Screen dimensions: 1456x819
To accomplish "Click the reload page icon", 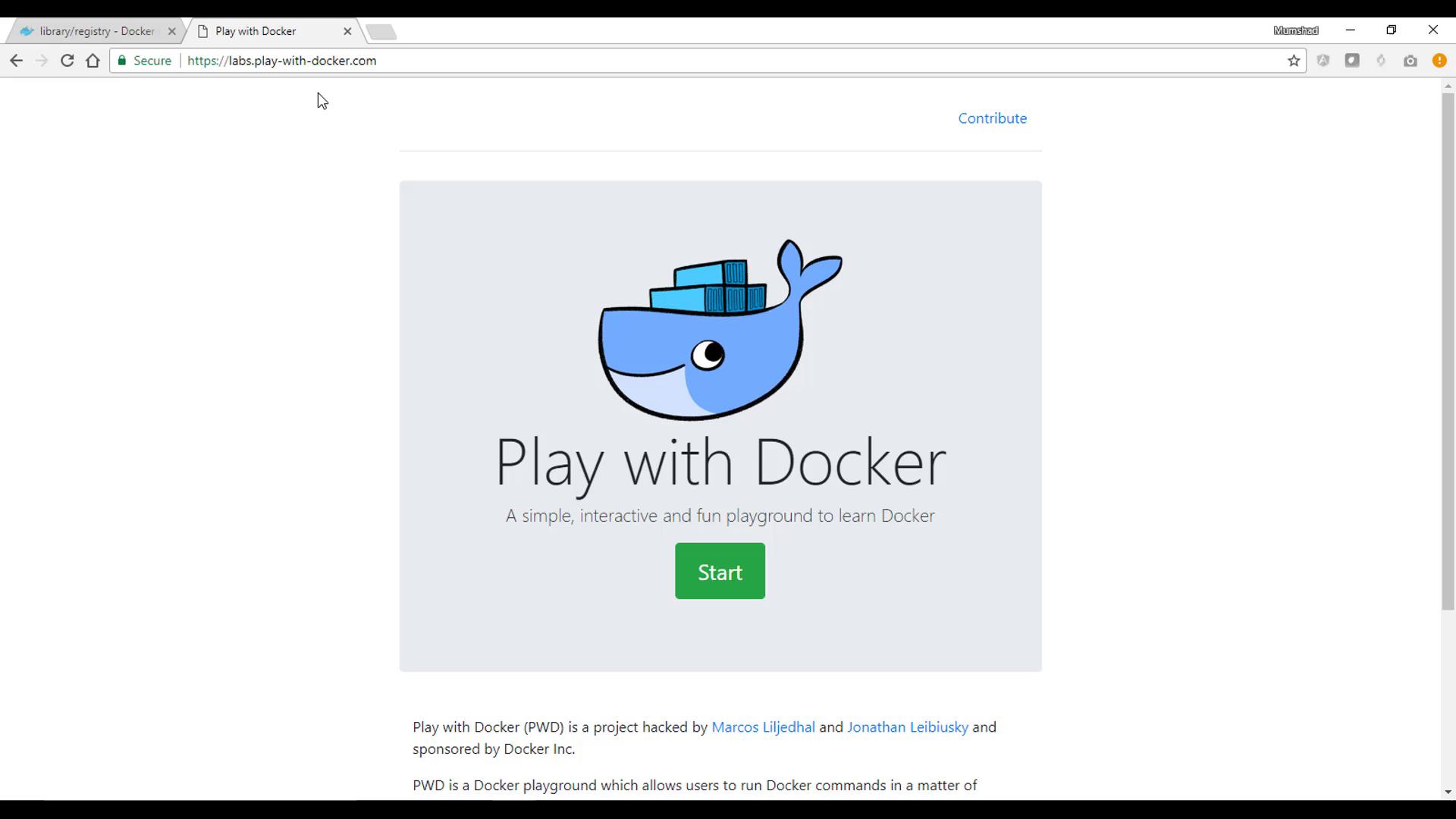I will coord(67,61).
